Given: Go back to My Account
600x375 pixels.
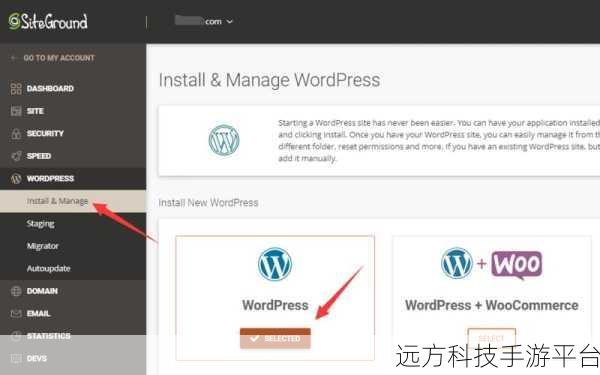Looking at the screenshot, I should (x=59, y=58).
